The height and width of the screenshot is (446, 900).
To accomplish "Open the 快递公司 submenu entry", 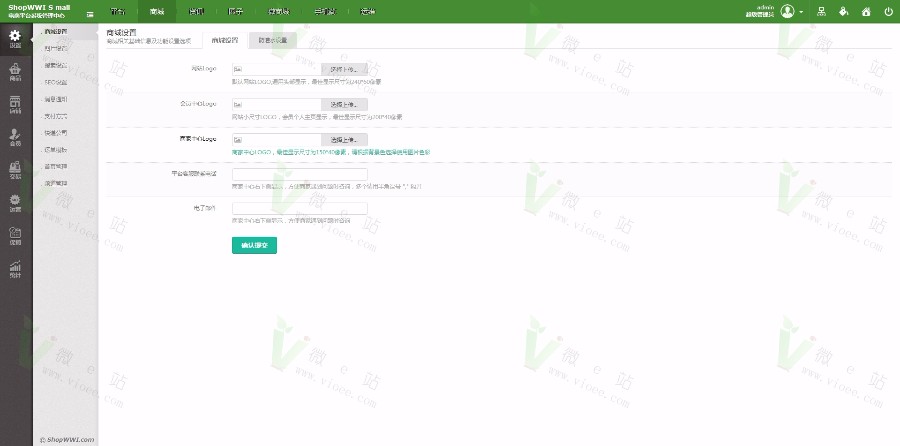I will point(56,133).
